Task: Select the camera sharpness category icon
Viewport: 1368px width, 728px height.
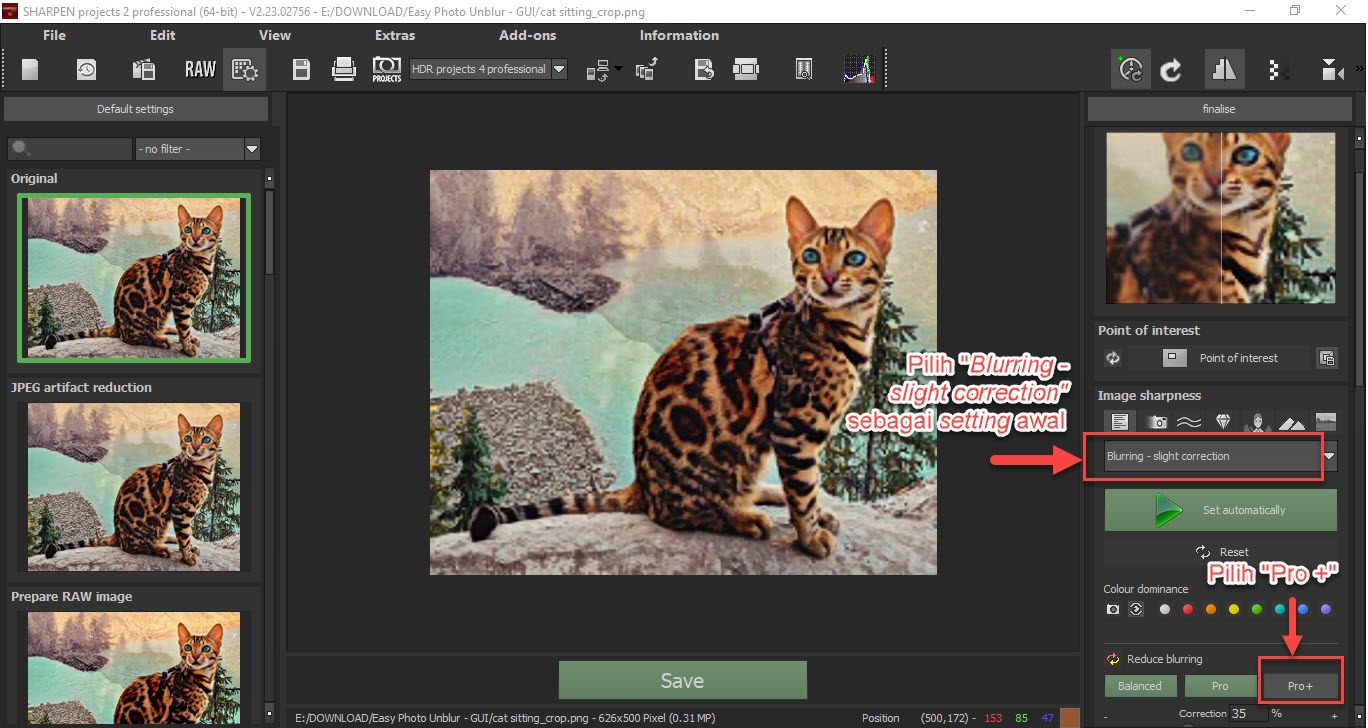Action: pyautogui.click(x=1157, y=422)
